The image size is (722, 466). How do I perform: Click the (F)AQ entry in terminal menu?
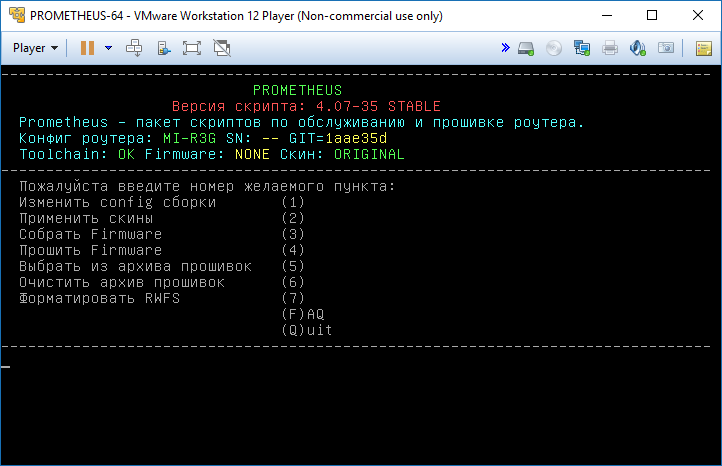tap(303, 314)
